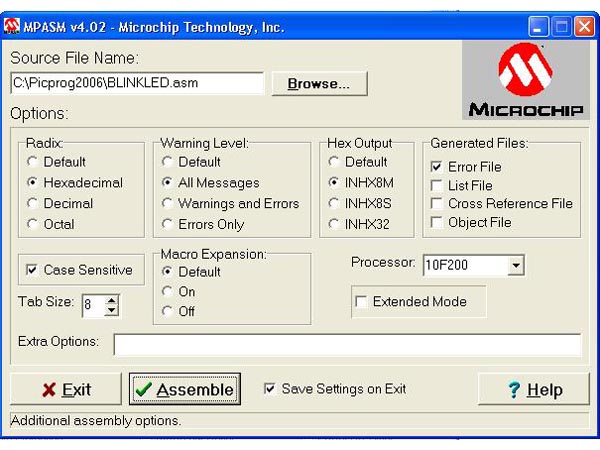Click the Extra Options text field
Screen dimensions: 600x450
347,344
